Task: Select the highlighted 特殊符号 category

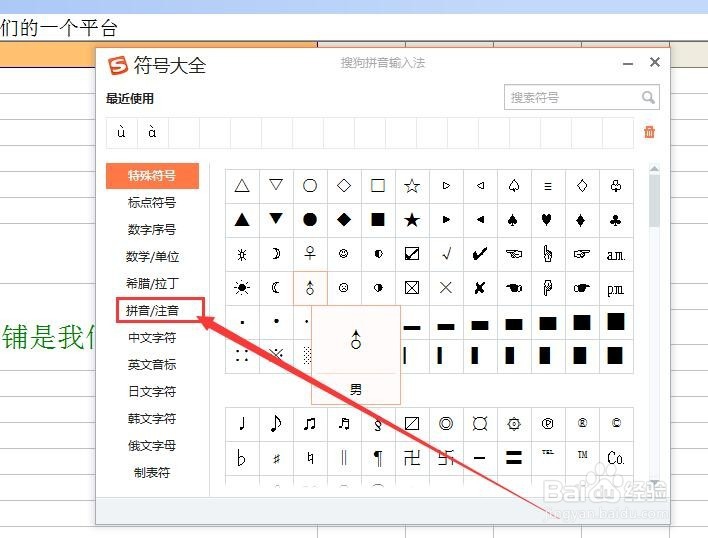Action: pos(152,176)
